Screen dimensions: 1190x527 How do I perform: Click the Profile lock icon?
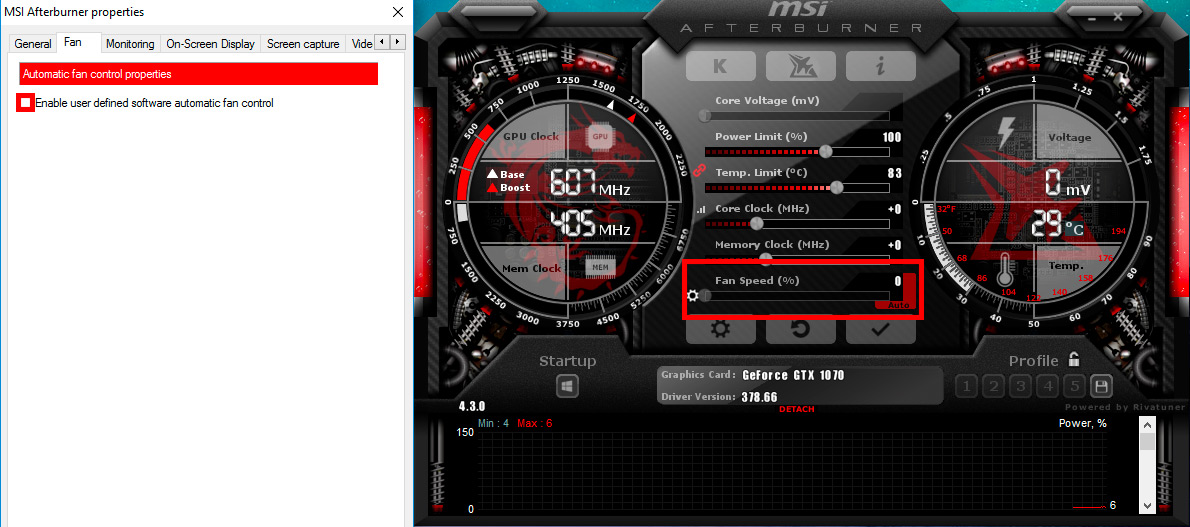(1073, 359)
